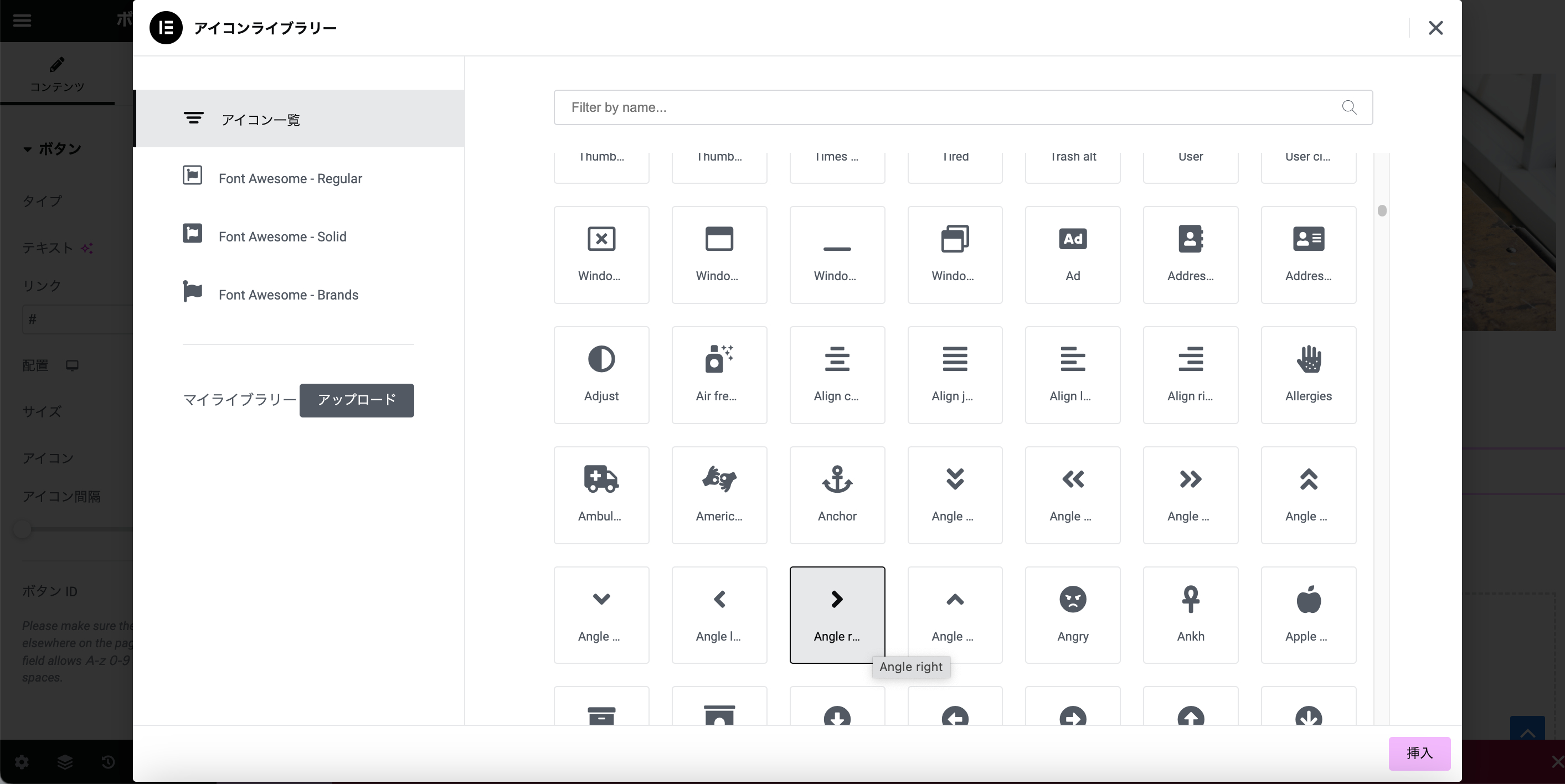The height and width of the screenshot is (784, 1565).
Task: Select the アイコン一覧 all-icons tab
Action: coord(260,120)
